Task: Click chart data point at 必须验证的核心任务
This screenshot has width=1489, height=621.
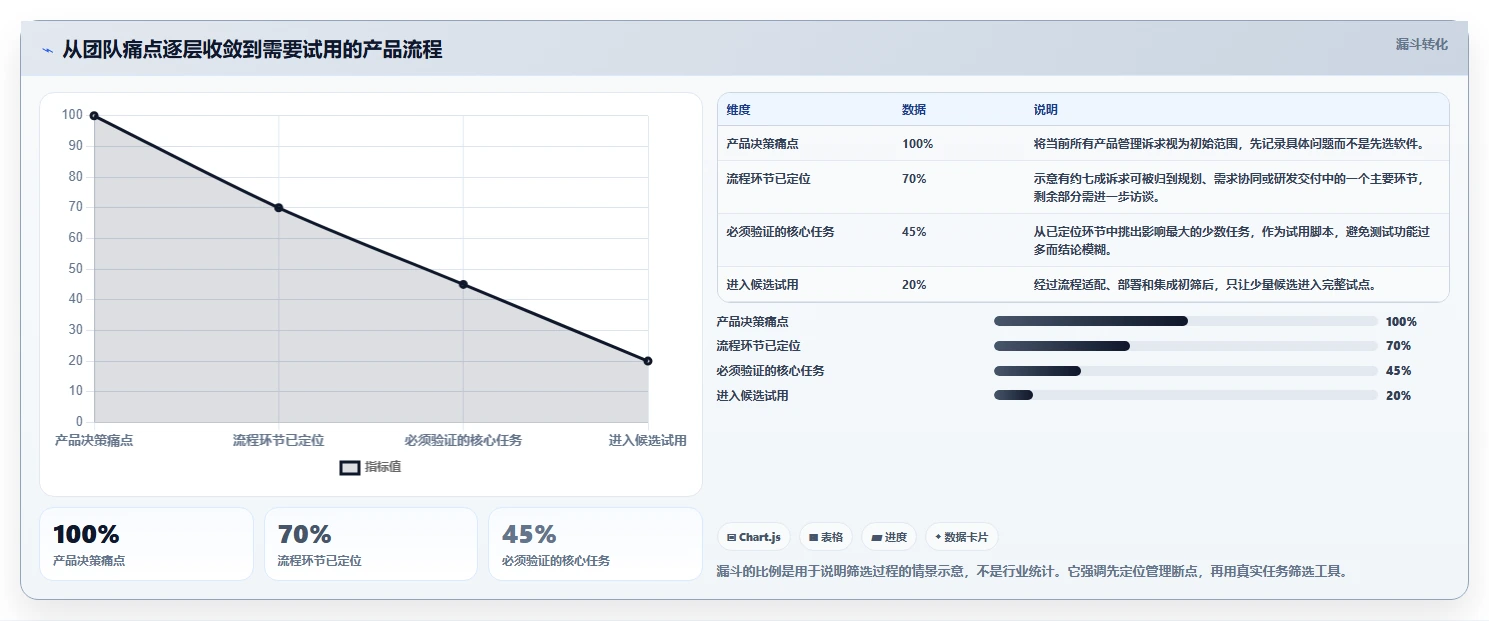Action: tap(463, 284)
